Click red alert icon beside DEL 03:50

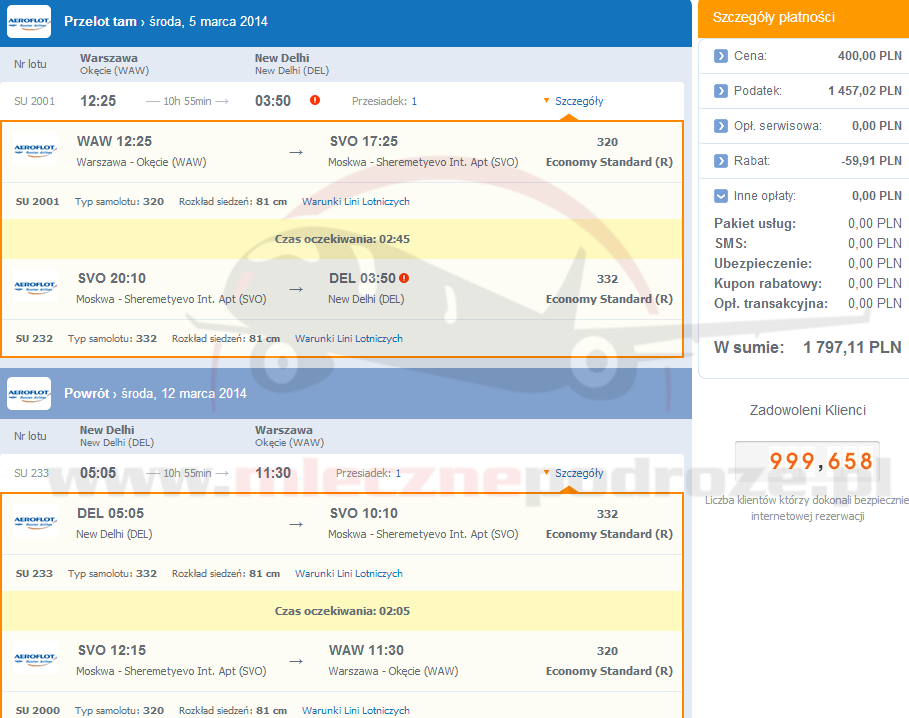404,278
